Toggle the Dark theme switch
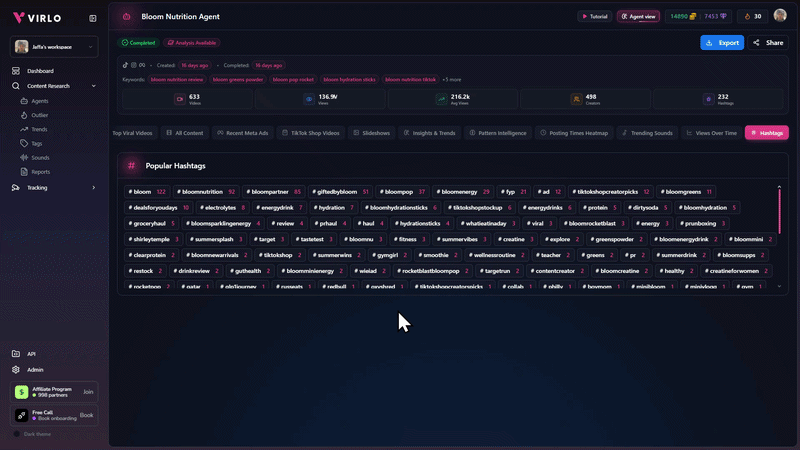The height and width of the screenshot is (450, 800). [16, 434]
